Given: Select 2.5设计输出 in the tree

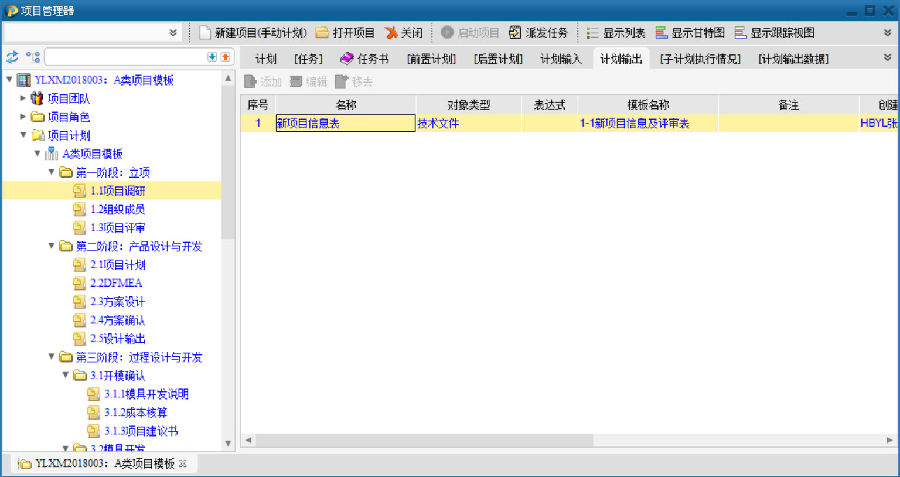Looking at the screenshot, I should [118, 339].
